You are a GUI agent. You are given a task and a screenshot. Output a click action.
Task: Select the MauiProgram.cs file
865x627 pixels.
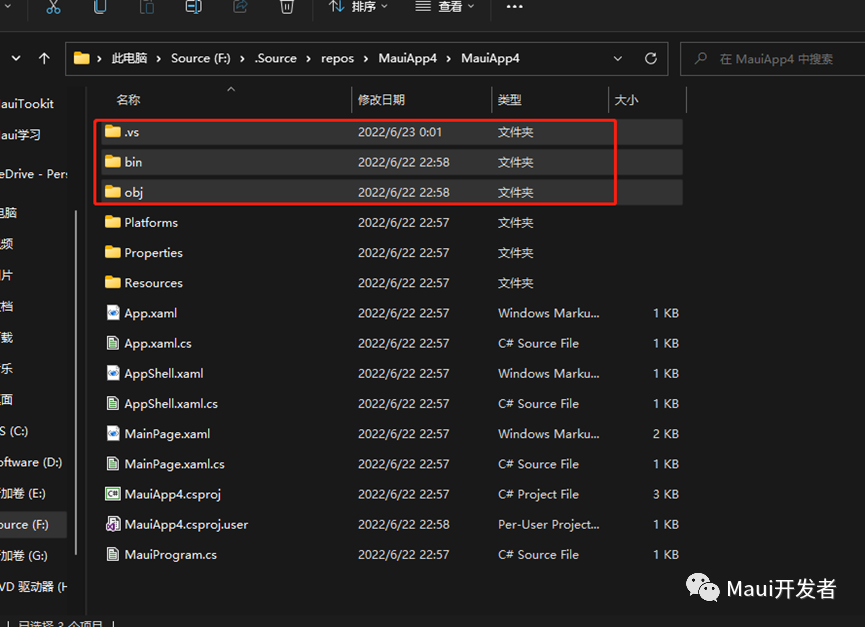point(170,555)
